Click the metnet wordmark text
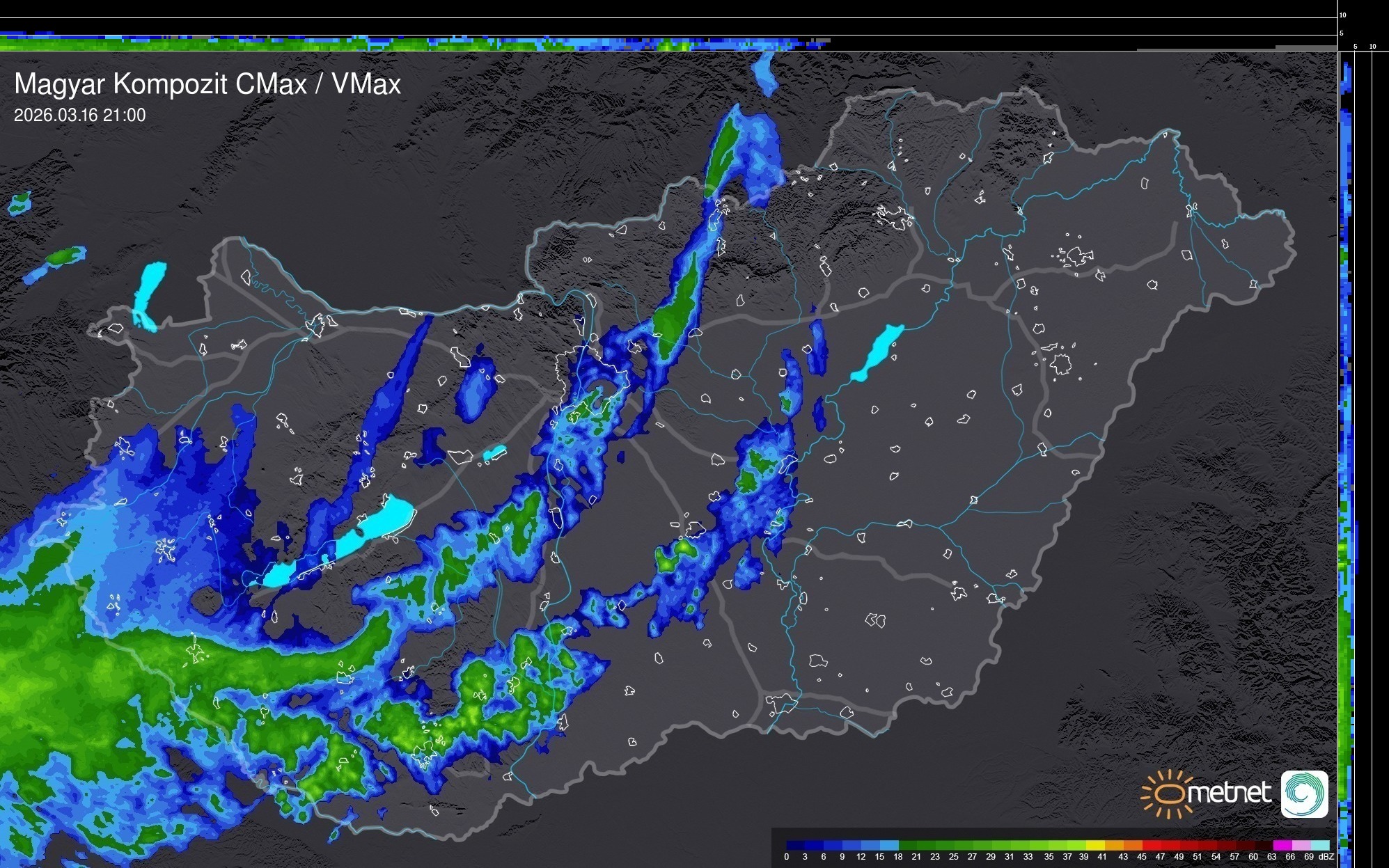1389x868 pixels. (x=1229, y=793)
